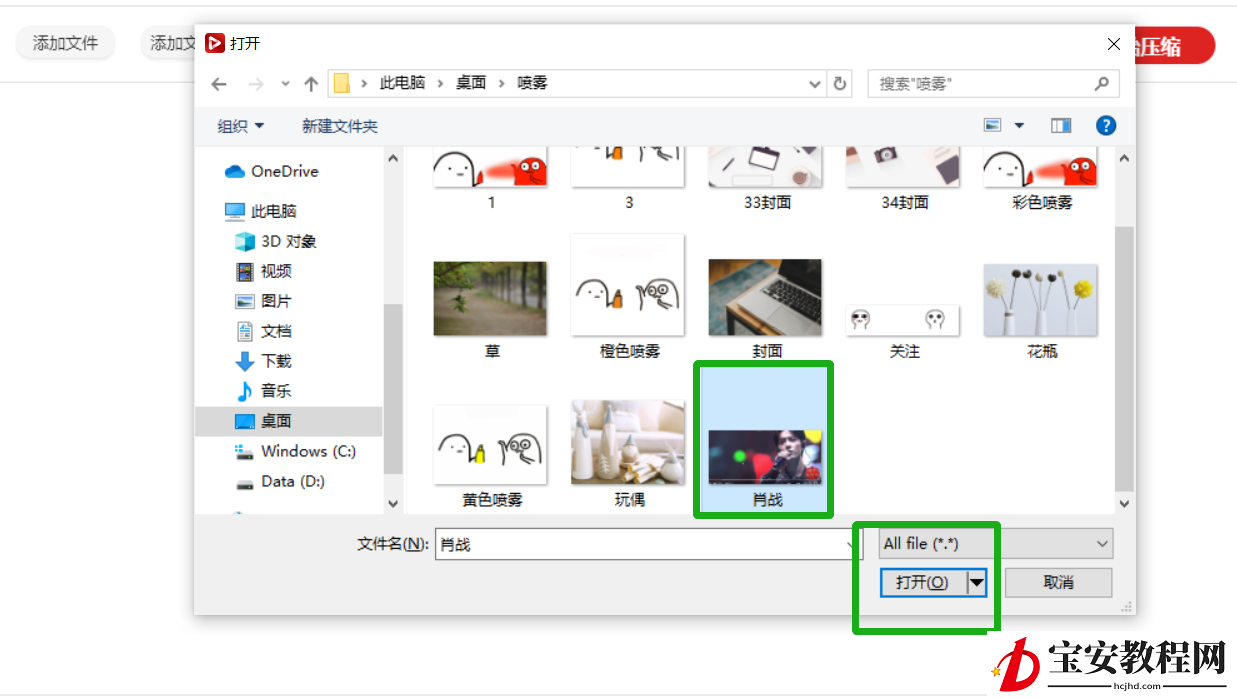Open 视频 folder in the sidebar
Viewport: 1237px width, 698px height.
(x=264, y=271)
